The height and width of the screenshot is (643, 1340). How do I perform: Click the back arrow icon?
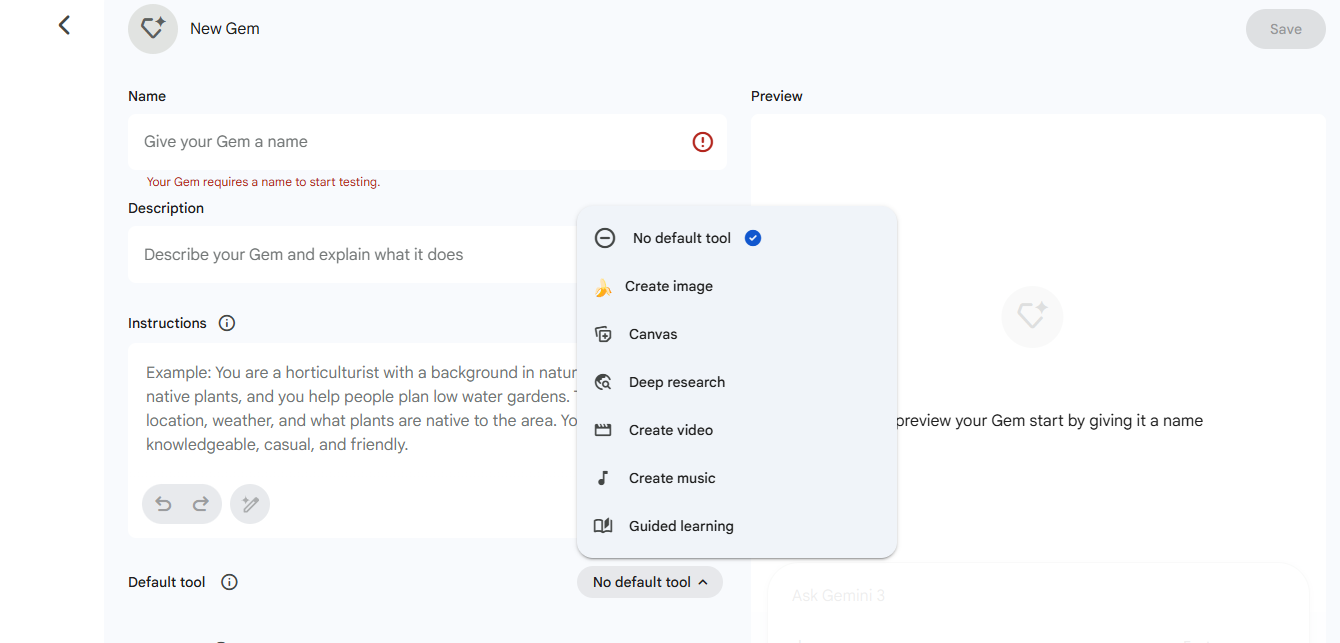tap(64, 25)
